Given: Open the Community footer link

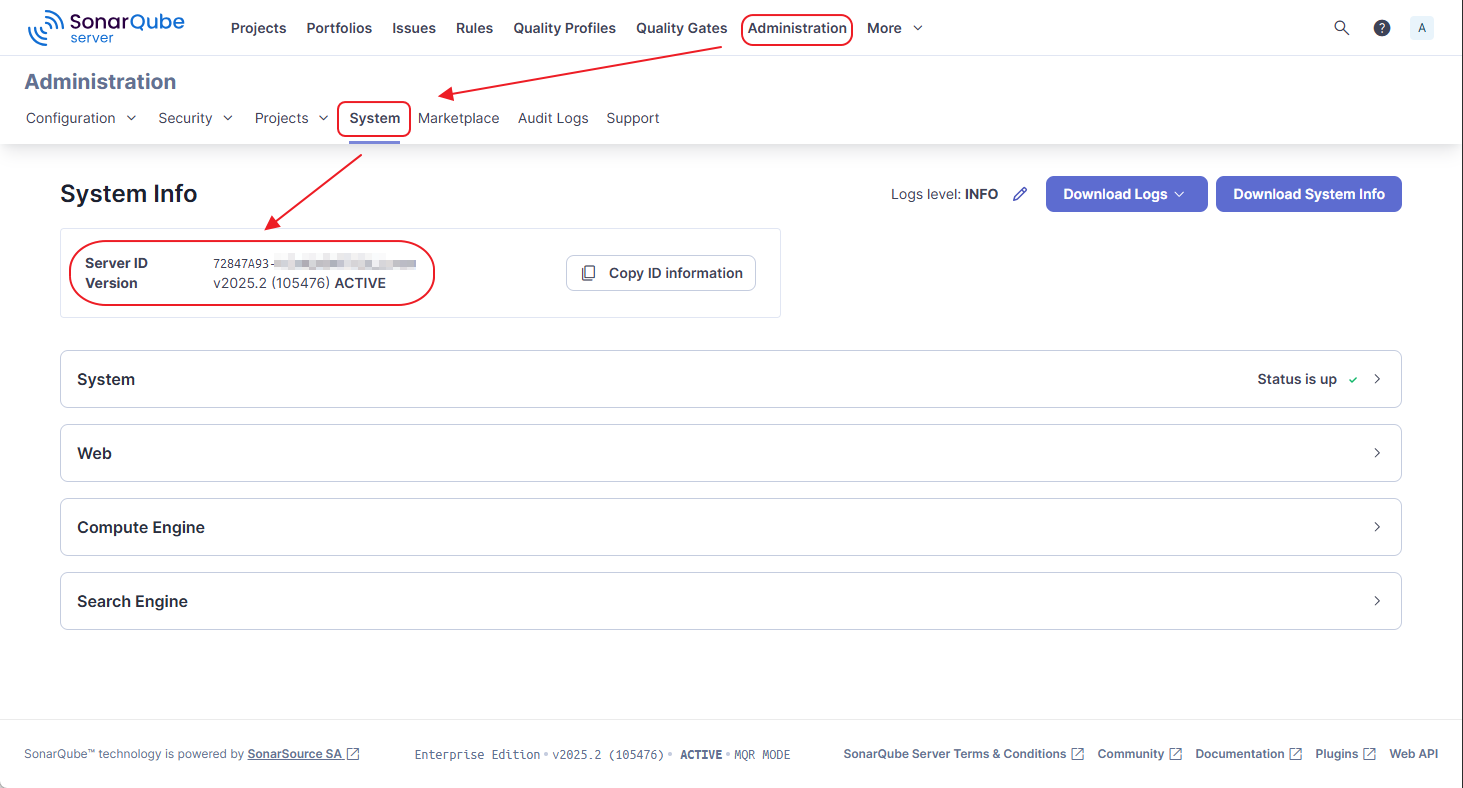Looking at the screenshot, I should click(x=1140, y=754).
